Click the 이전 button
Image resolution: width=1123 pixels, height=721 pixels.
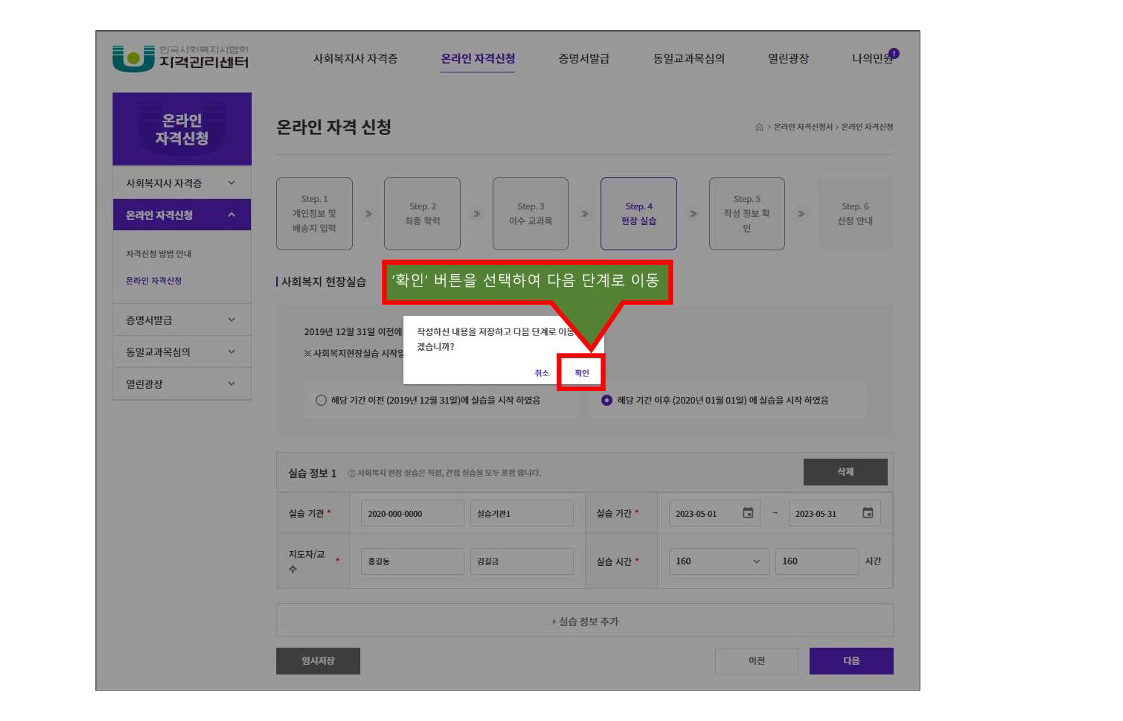(x=756, y=661)
